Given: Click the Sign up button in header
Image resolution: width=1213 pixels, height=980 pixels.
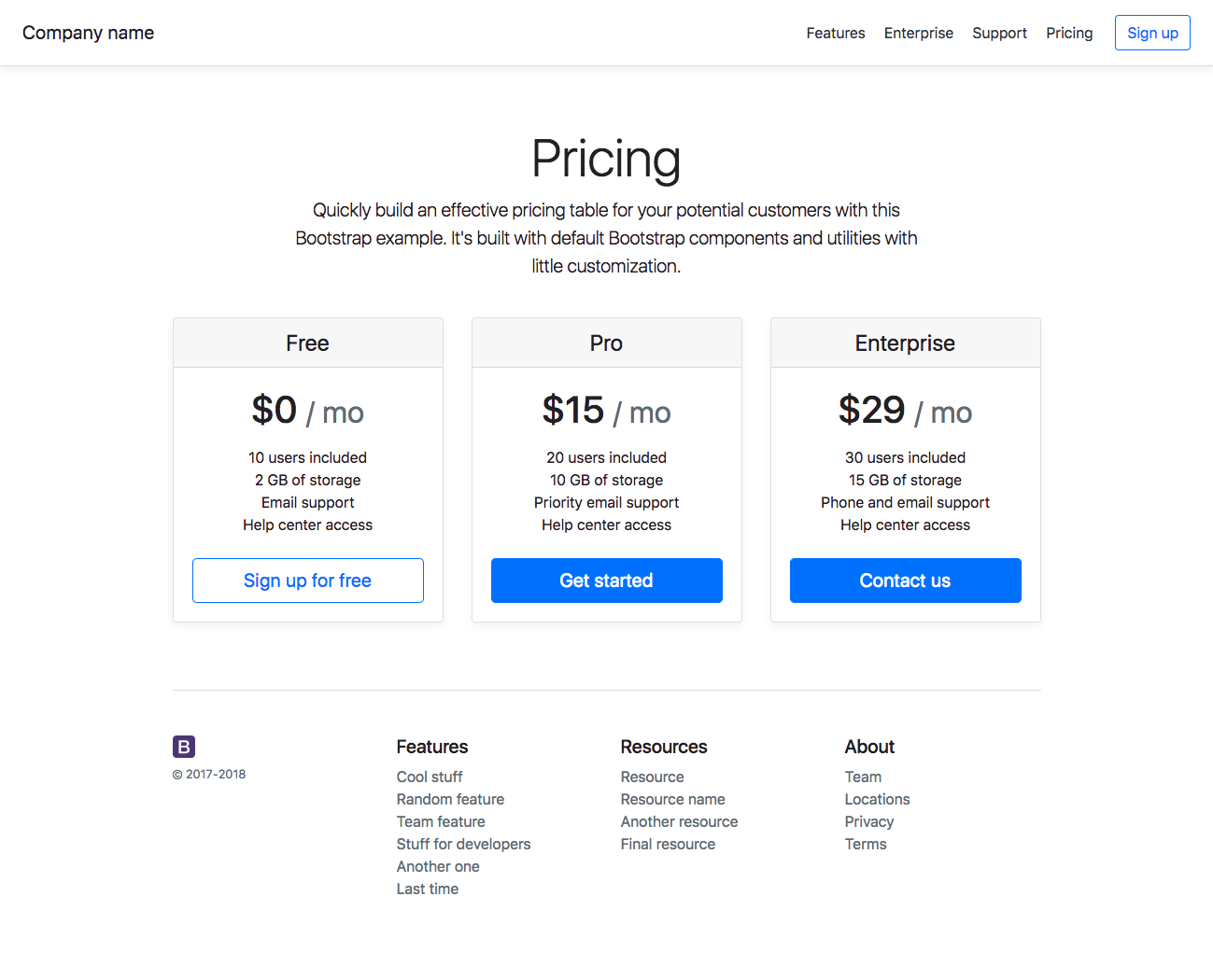Looking at the screenshot, I should tap(1152, 33).
